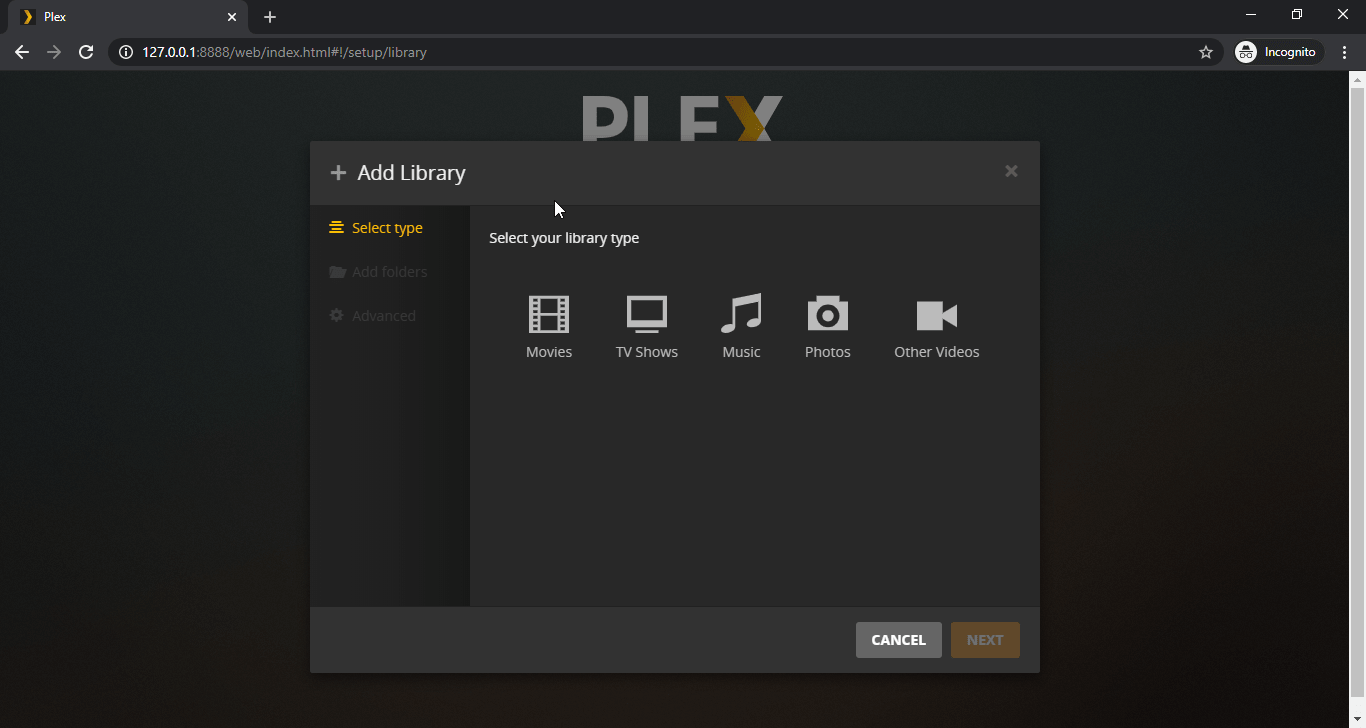Go back to previous page
Image resolution: width=1366 pixels, height=728 pixels.
[22, 52]
